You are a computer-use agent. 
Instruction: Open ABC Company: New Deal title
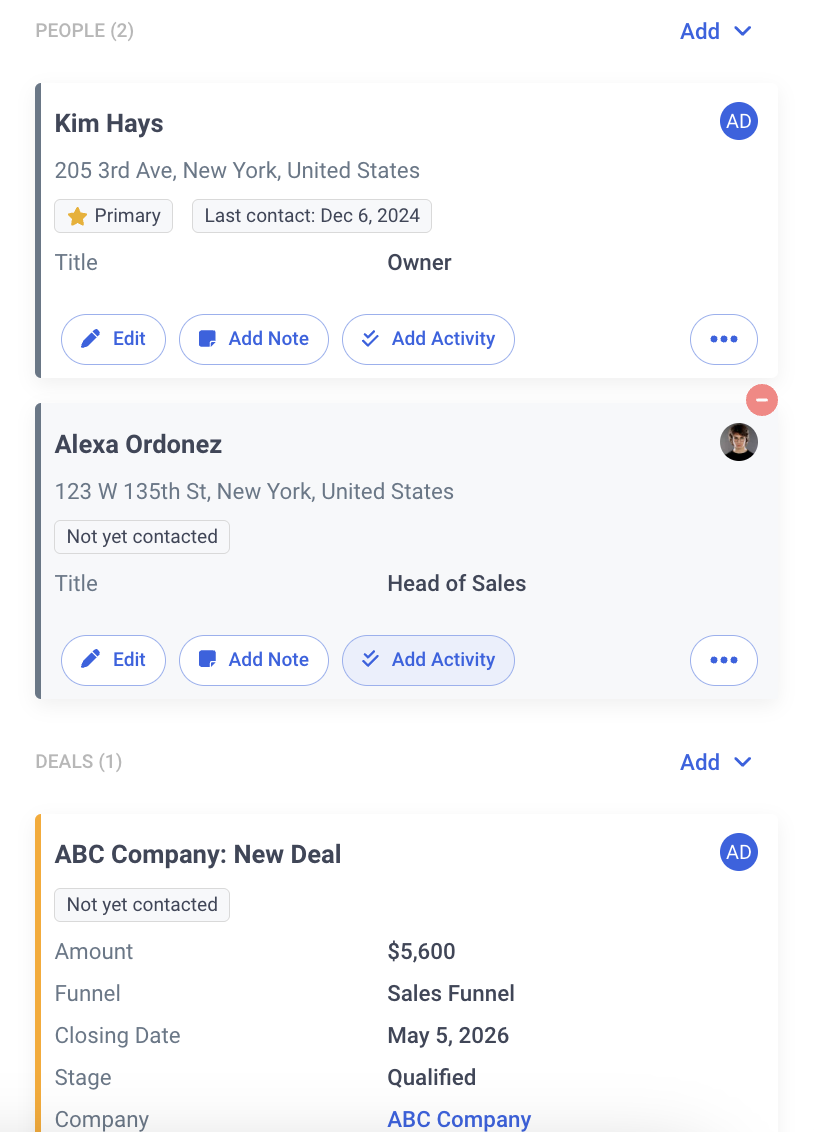coord(198,855)
